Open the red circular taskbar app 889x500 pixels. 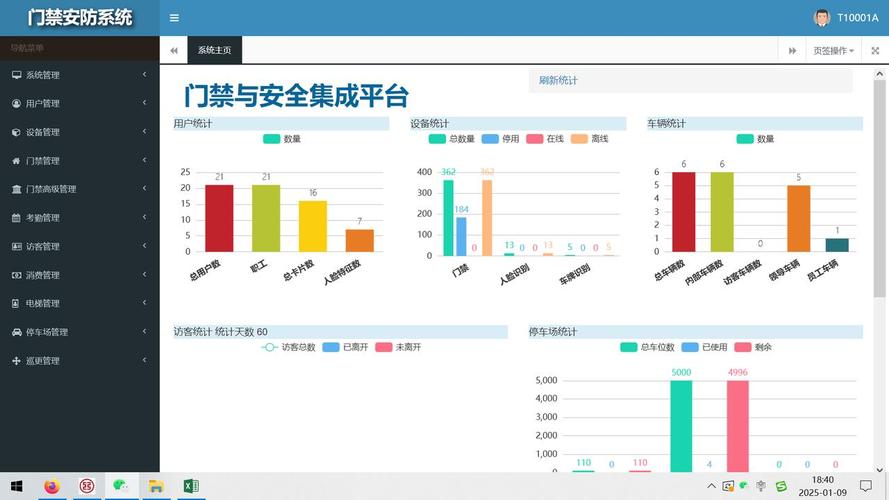87,486
